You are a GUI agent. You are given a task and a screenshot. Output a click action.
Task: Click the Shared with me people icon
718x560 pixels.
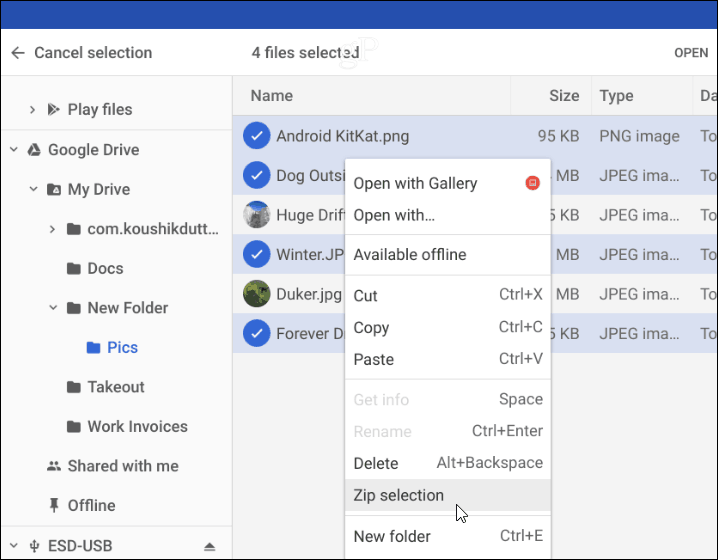tap(54, 466)
